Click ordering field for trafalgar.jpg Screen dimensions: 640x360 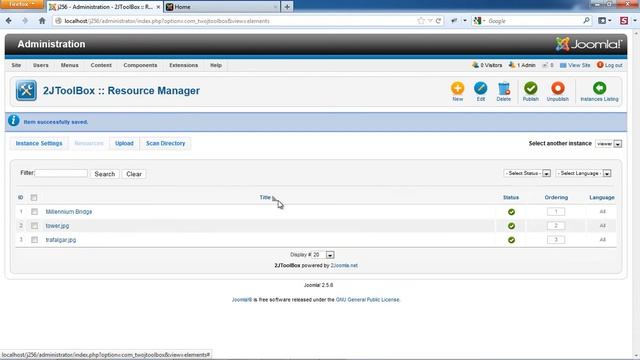coord(556,240)
